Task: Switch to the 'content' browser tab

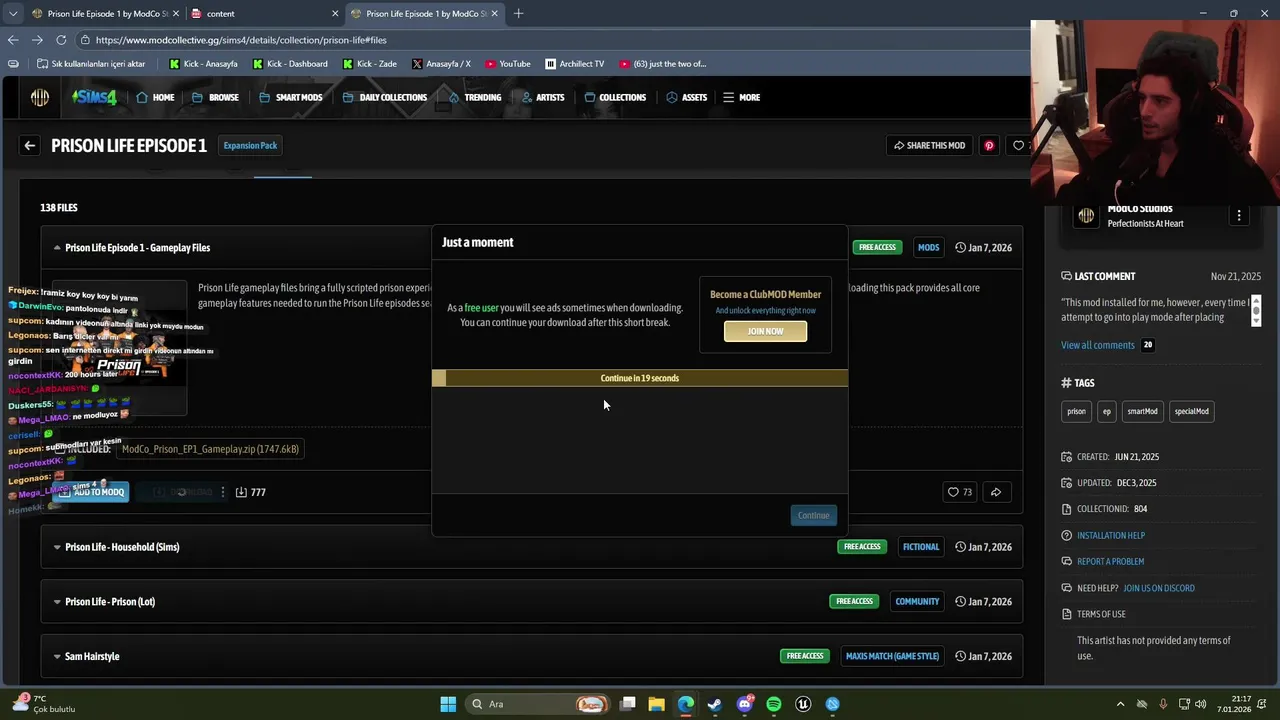Action: point(264,14)
